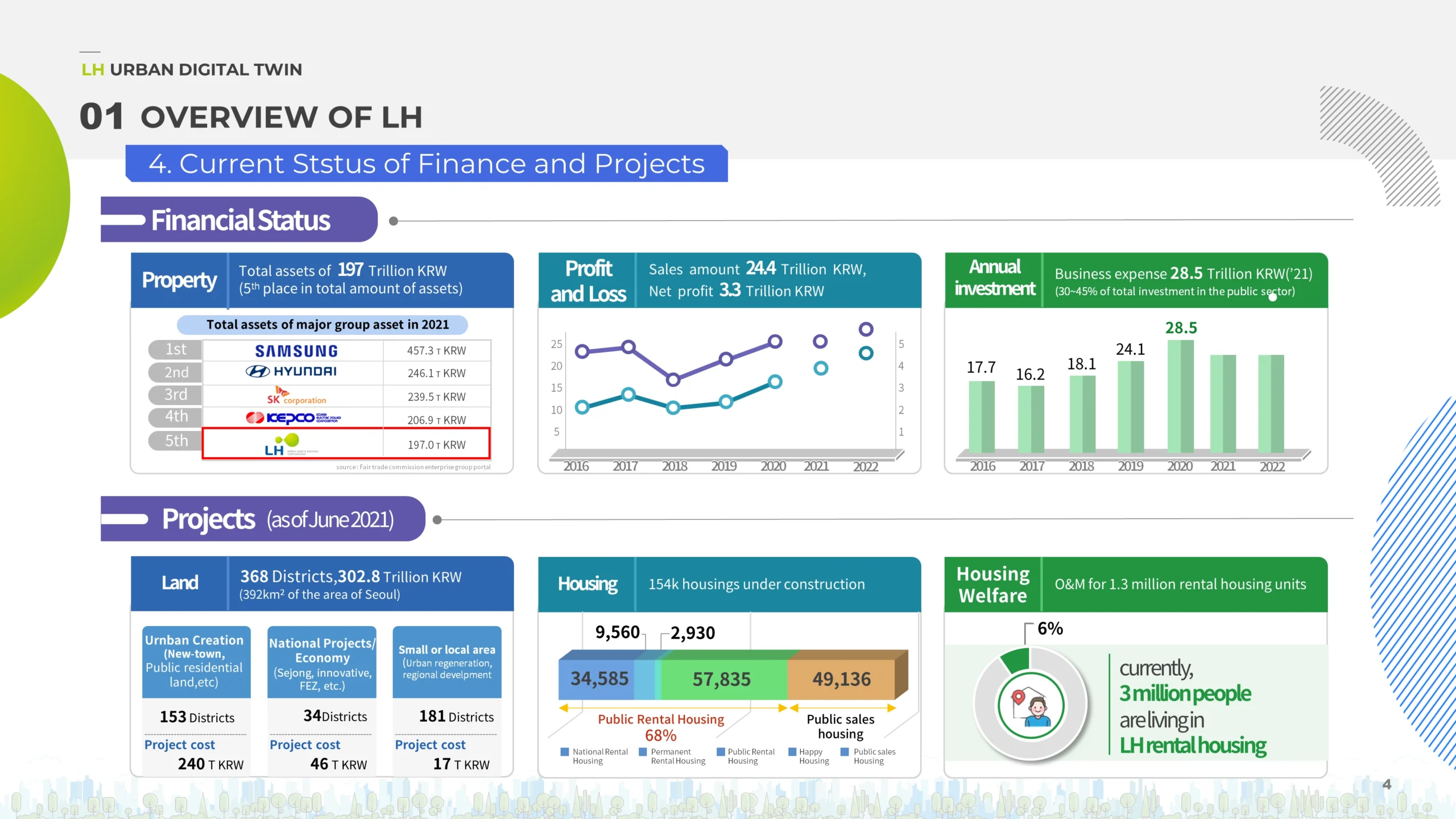Viewport: 1456px width, 819px height.
Task: Click the '153 Districts' figure
Action: 197,717
